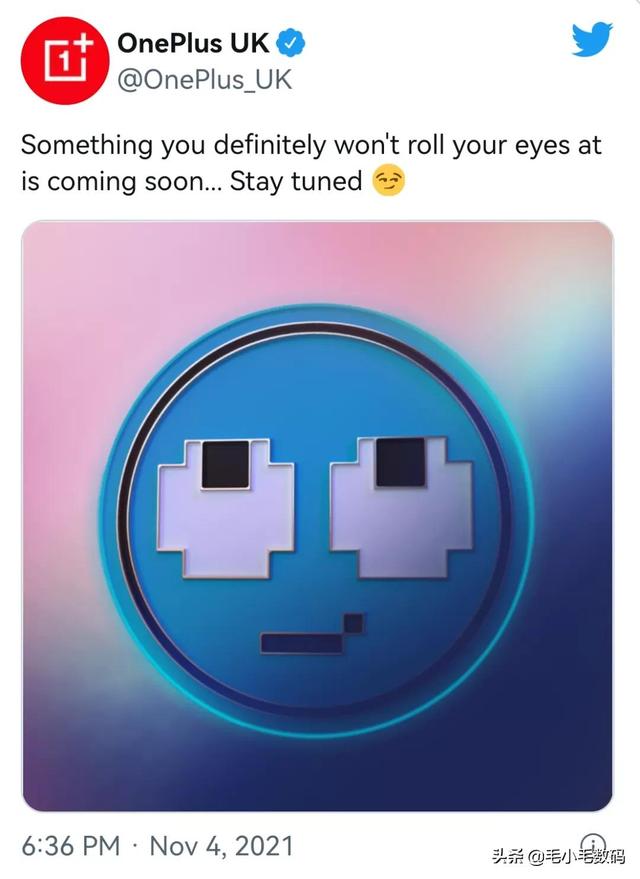Screen dimensions: 640x879
Task: Click the pixelated smirk mouth bar
Action: [302, 643]
